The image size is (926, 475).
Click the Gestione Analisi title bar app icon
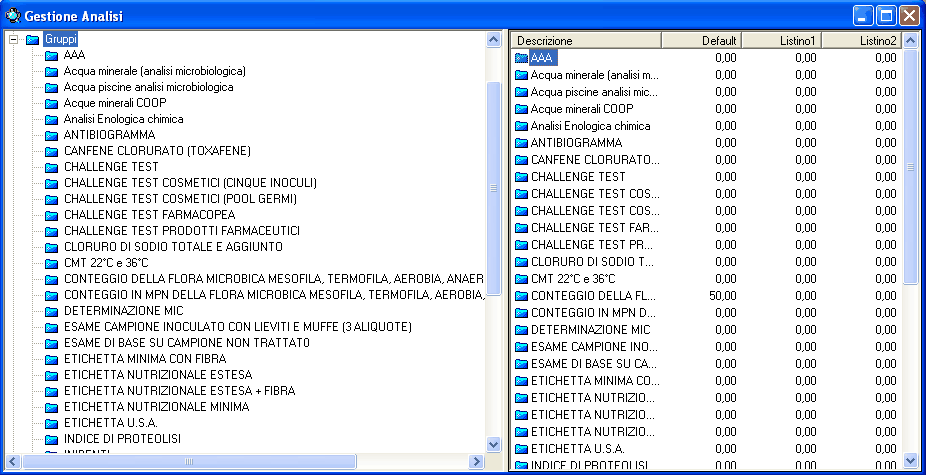click(x=12, y=15)
